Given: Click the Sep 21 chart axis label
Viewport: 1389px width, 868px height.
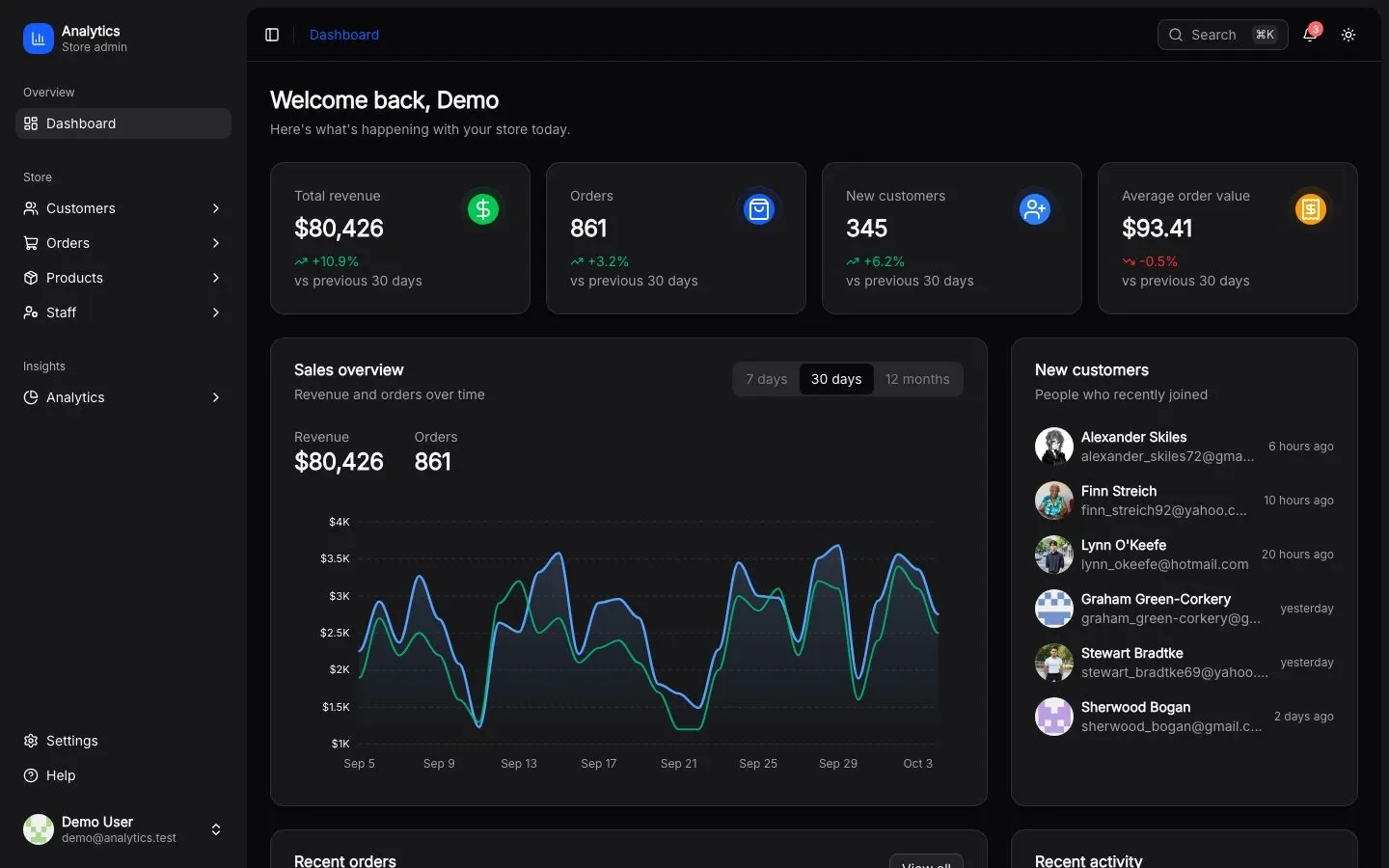Looking at the screenshot, I should point(678,764).
